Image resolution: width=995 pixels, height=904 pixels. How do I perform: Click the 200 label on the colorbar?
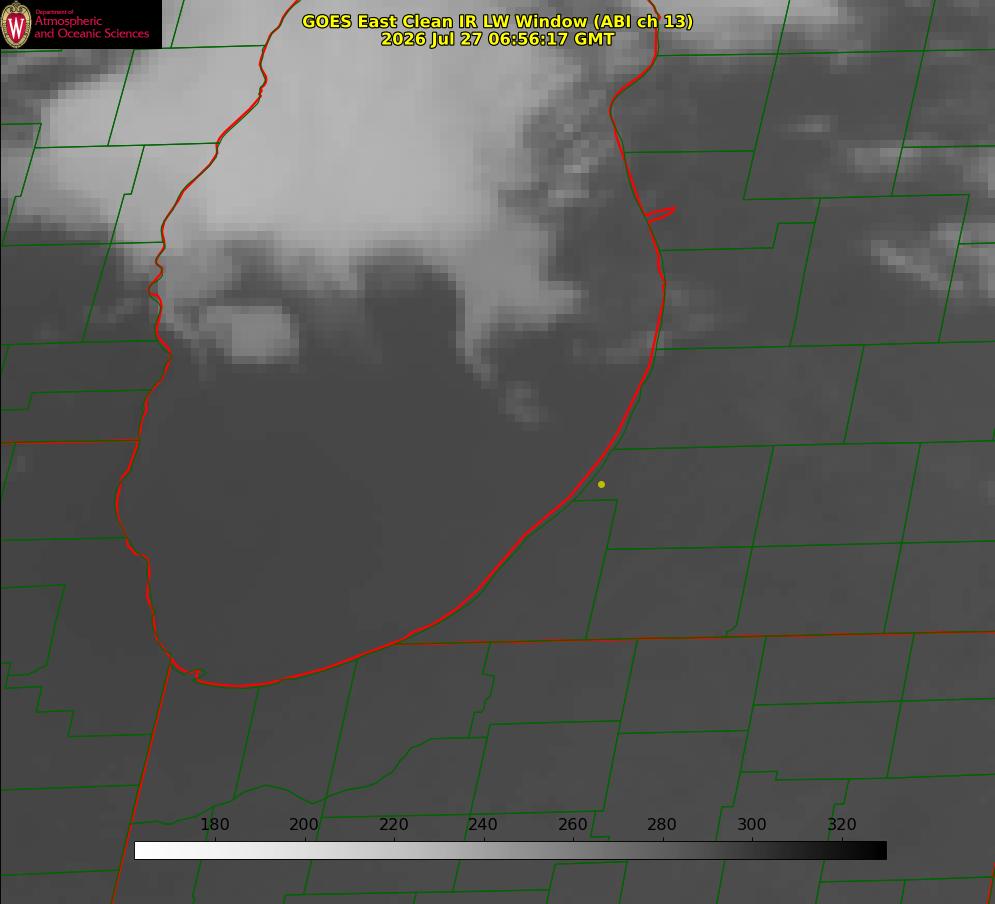303,824
